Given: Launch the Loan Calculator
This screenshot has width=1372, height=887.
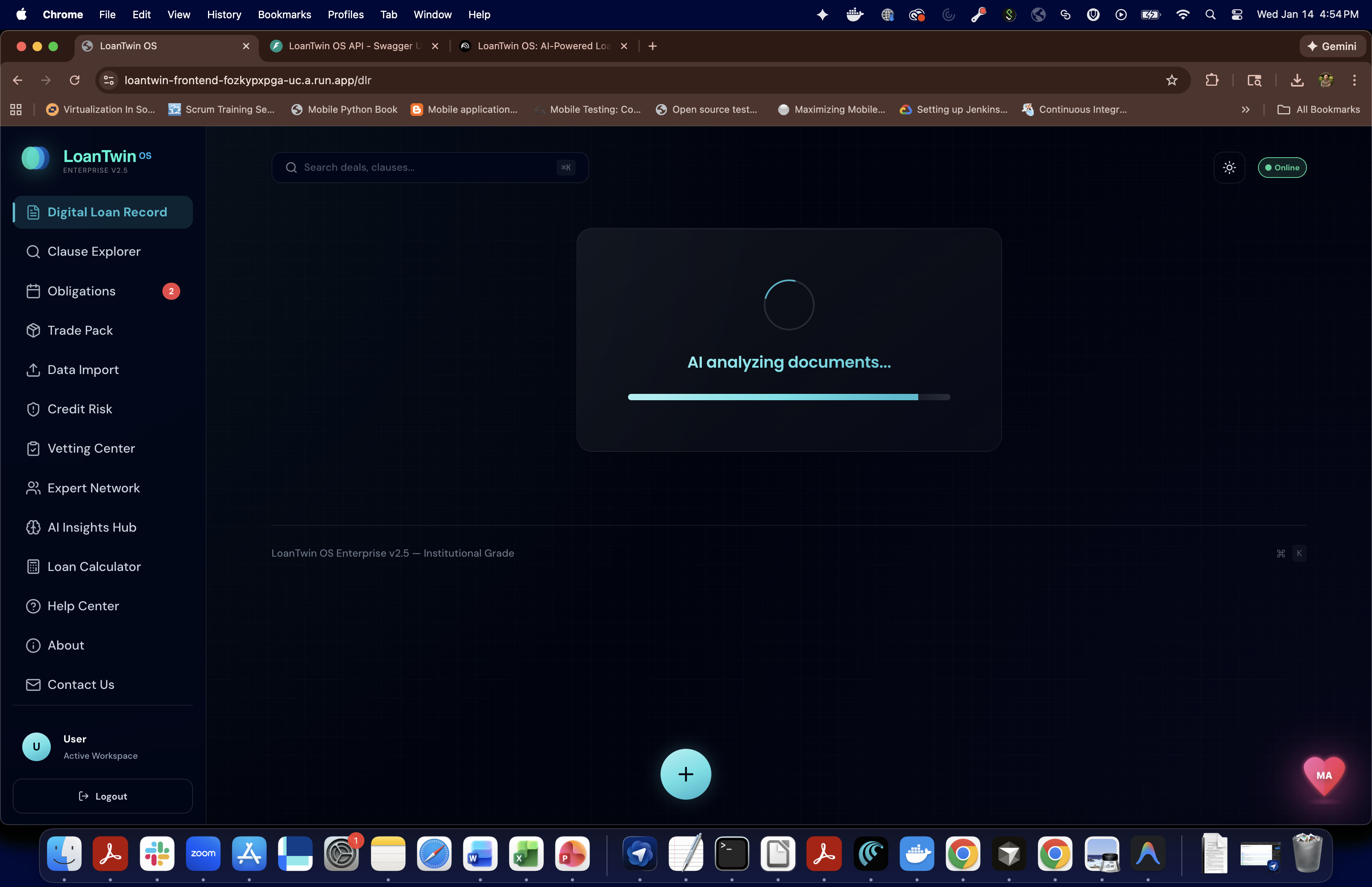Looking at the screenshot, I should (x=94, y=567).
